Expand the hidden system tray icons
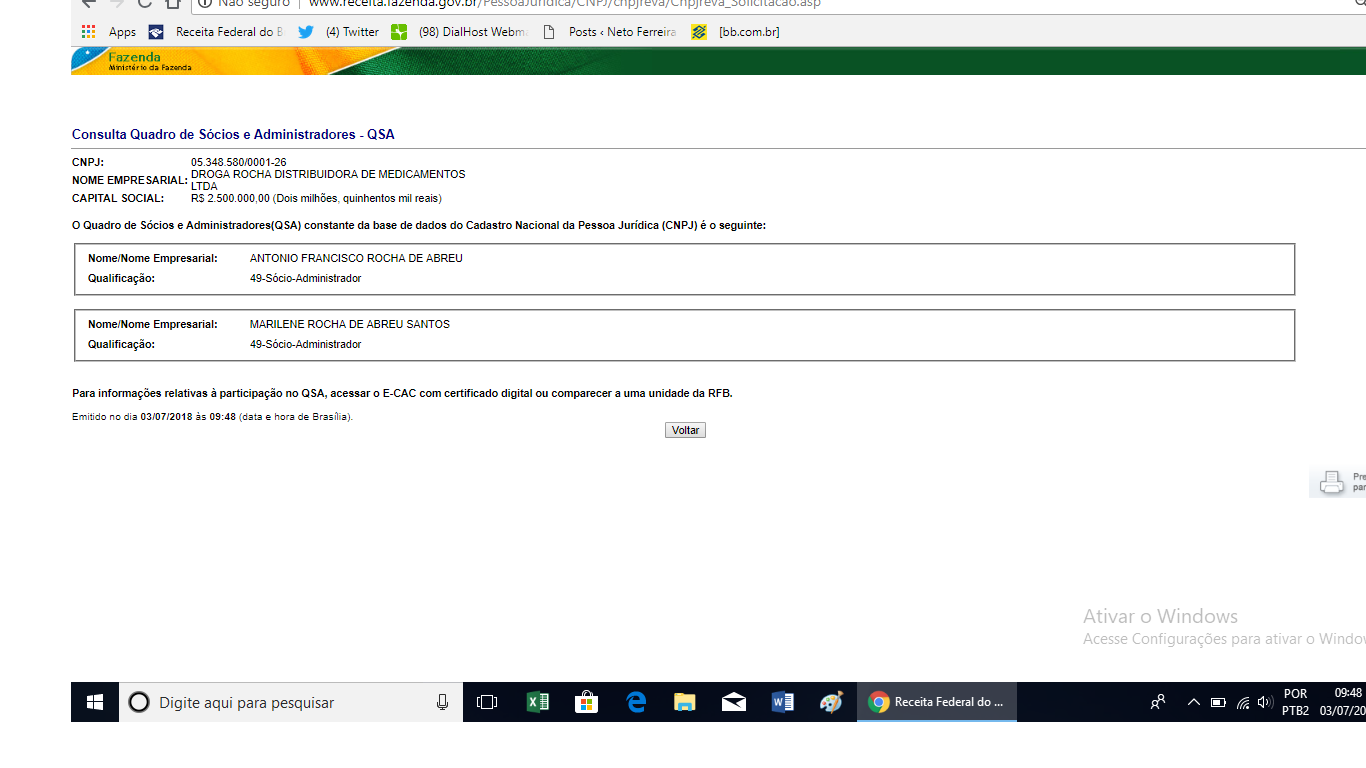This screenshot has height=768, width=1366. coord(1193,702)
